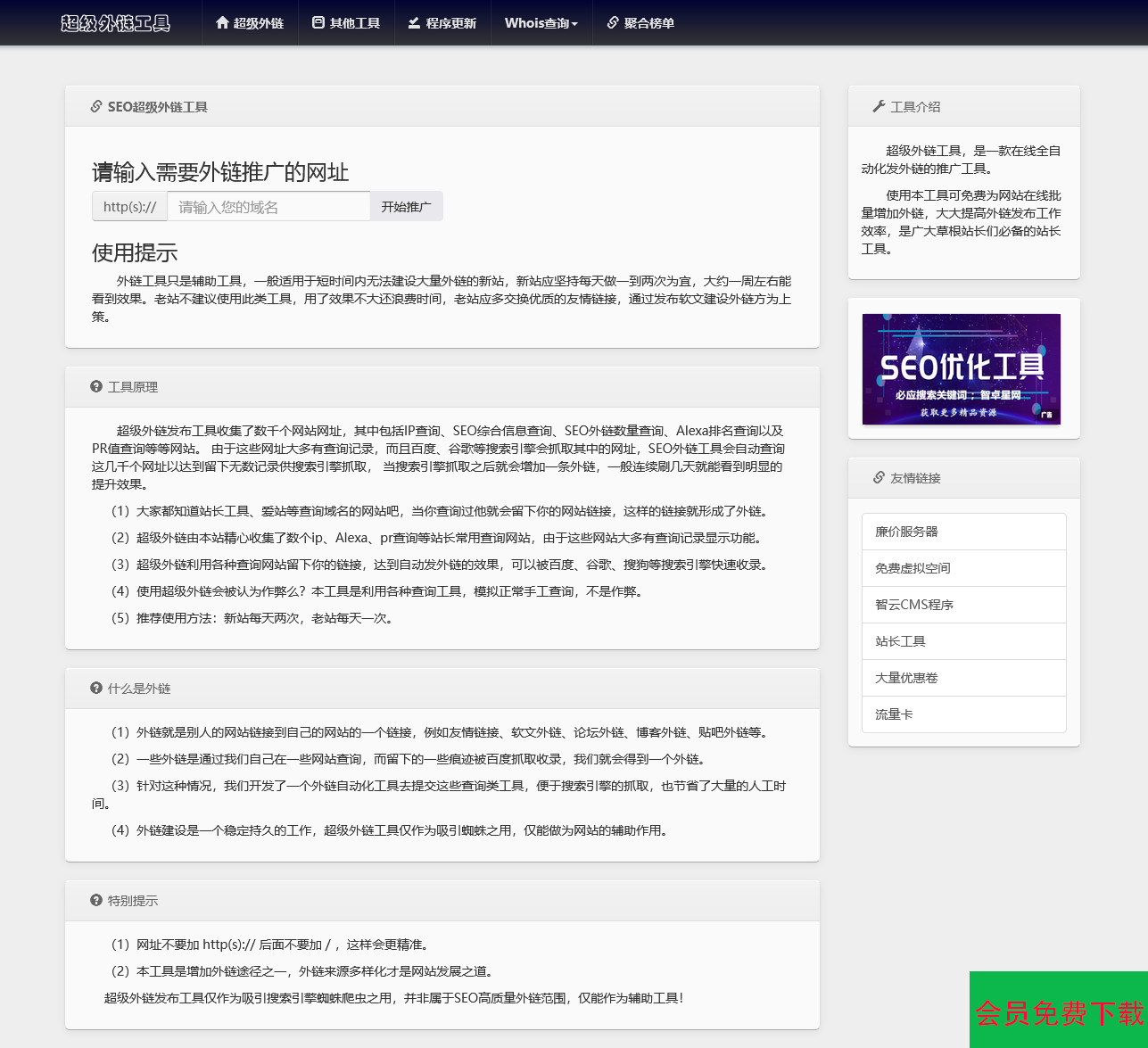Open the Whois查询 dropdown menu
The height and width of the screenshot is (1048, 1148).
tap(541, 23)
